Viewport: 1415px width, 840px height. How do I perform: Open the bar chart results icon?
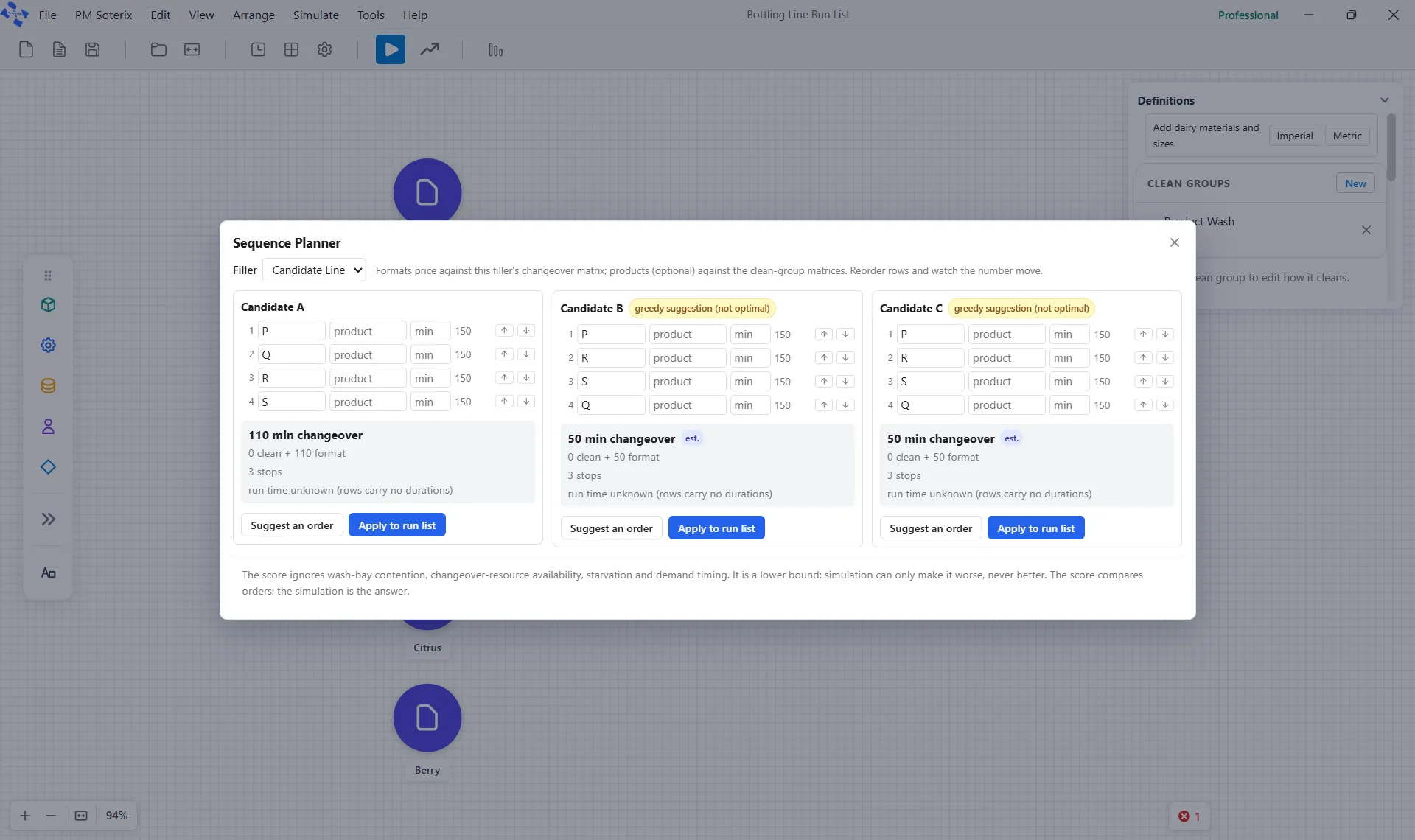(495, 49)
